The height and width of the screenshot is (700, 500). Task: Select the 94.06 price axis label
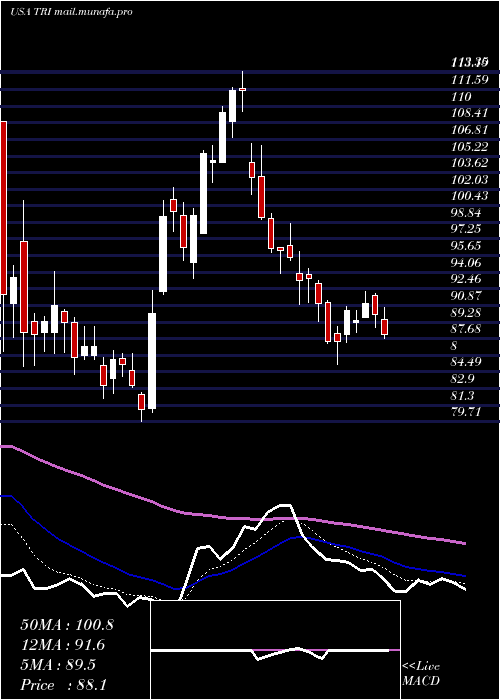[467, 262]
